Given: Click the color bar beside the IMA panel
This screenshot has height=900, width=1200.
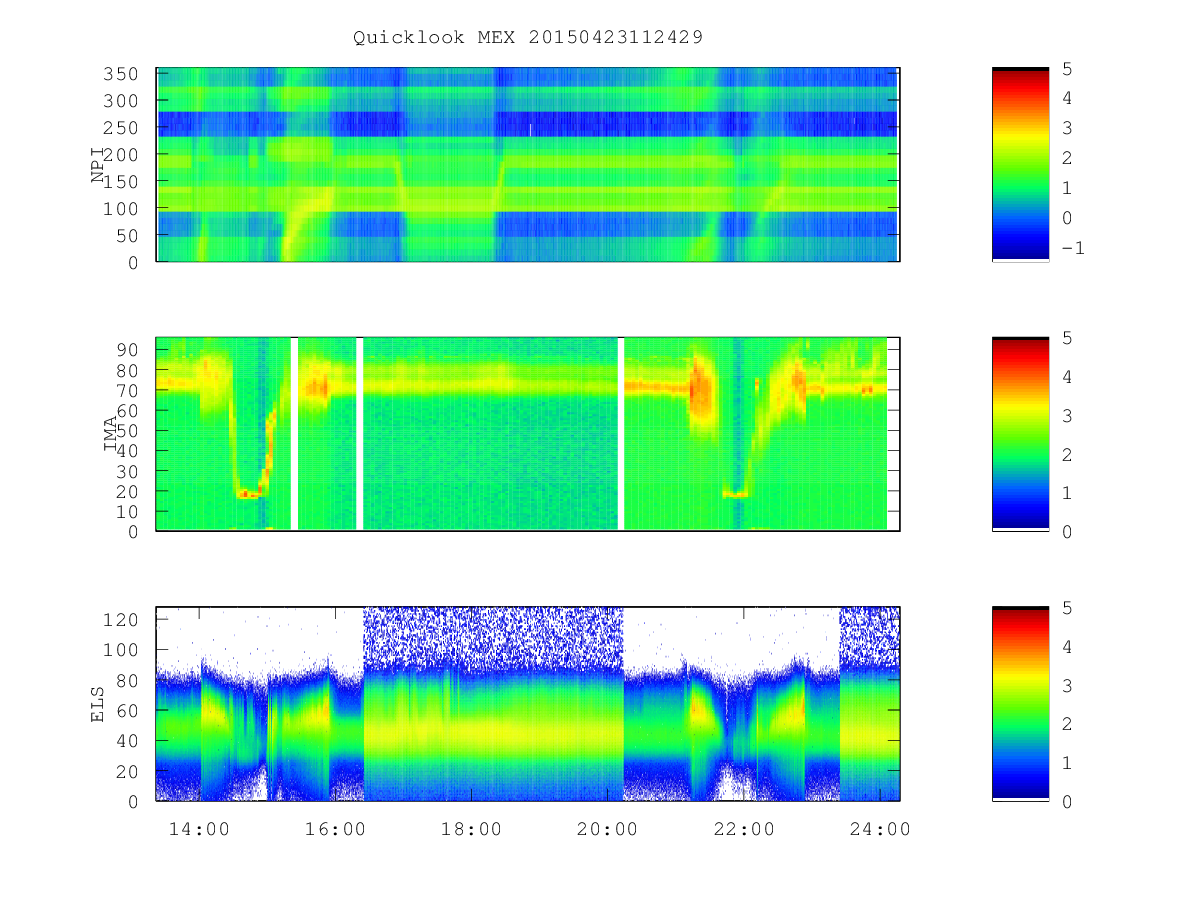Looking at the screenshot, I should (1020, 434).
